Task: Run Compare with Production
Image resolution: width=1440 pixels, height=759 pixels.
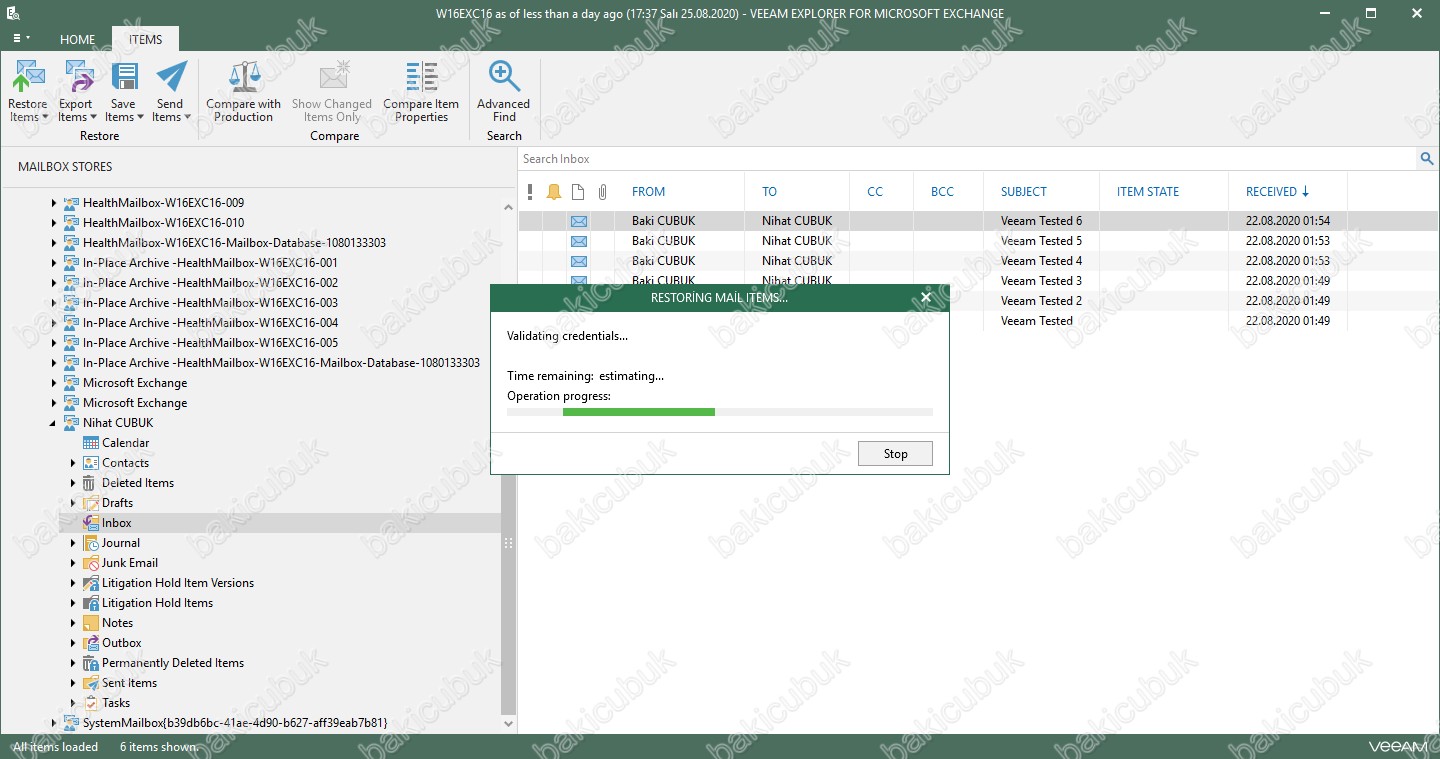Action: click(x=244, y=92)
